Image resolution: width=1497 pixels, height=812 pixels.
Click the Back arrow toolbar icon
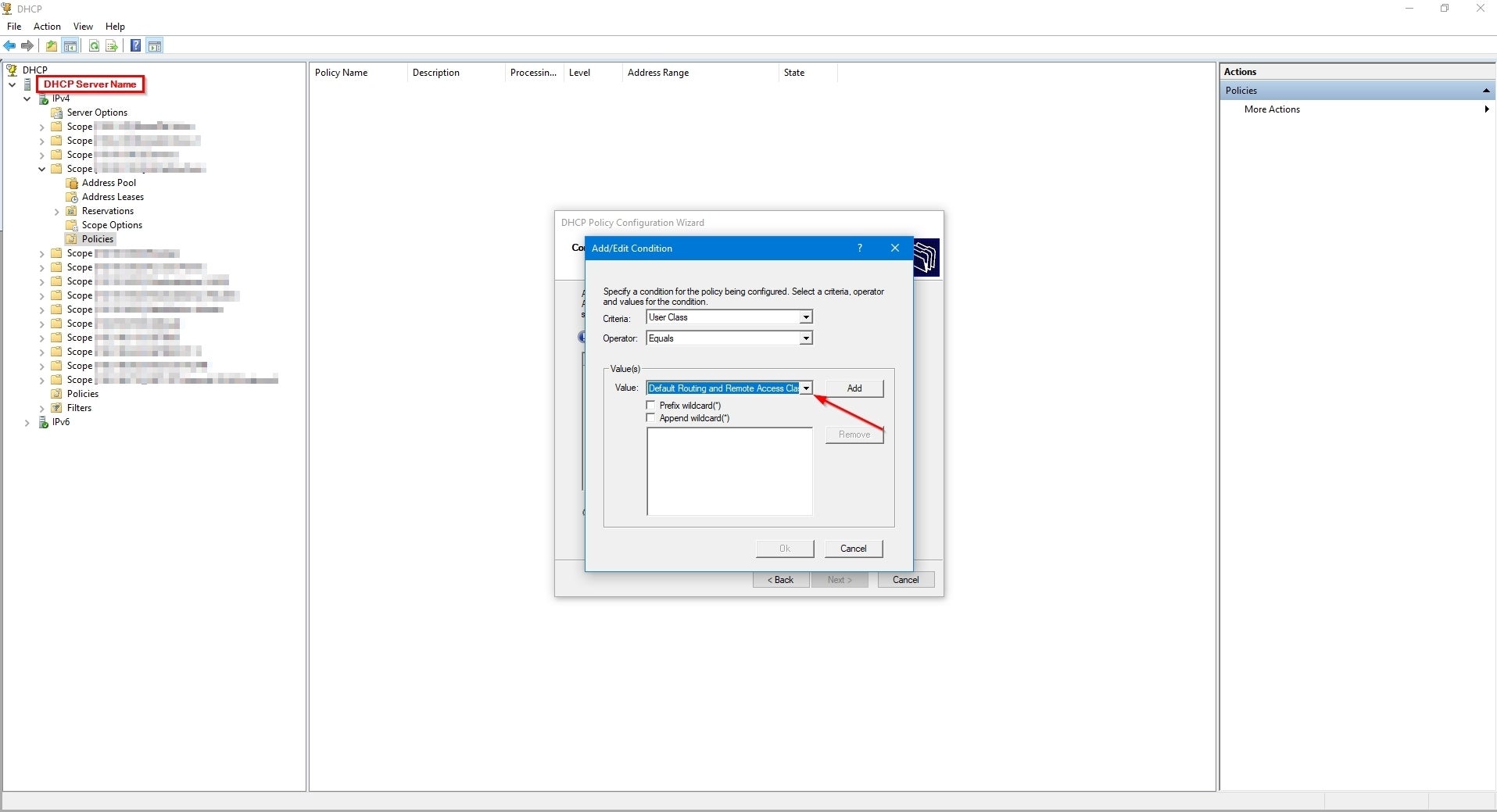(9, 46)
